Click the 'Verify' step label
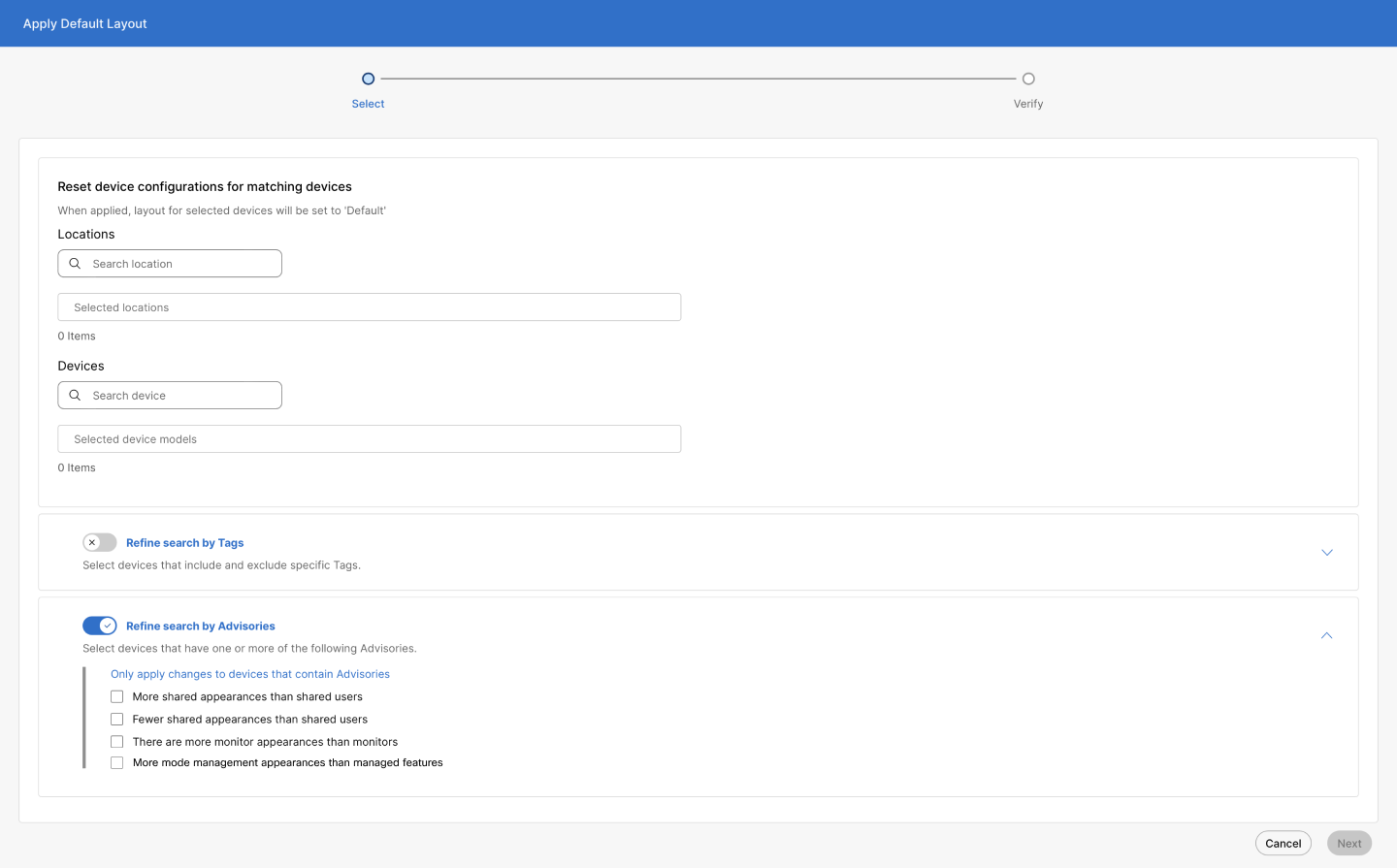The height and width of the screenshot is (868, 1397). coord(1028,104)
